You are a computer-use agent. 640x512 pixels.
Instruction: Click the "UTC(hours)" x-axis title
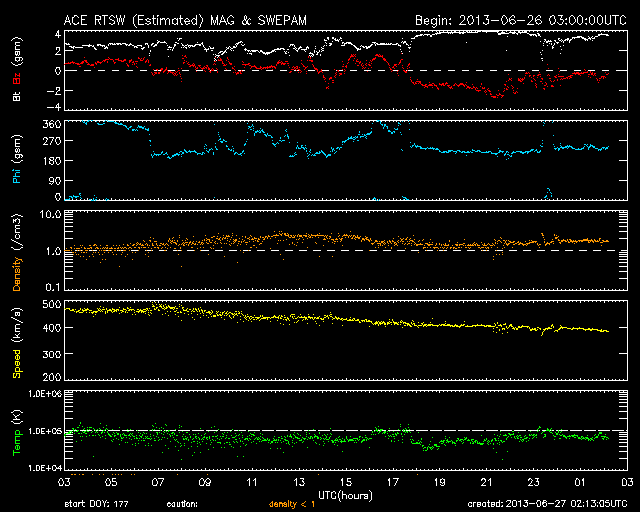tap(345, 496)
